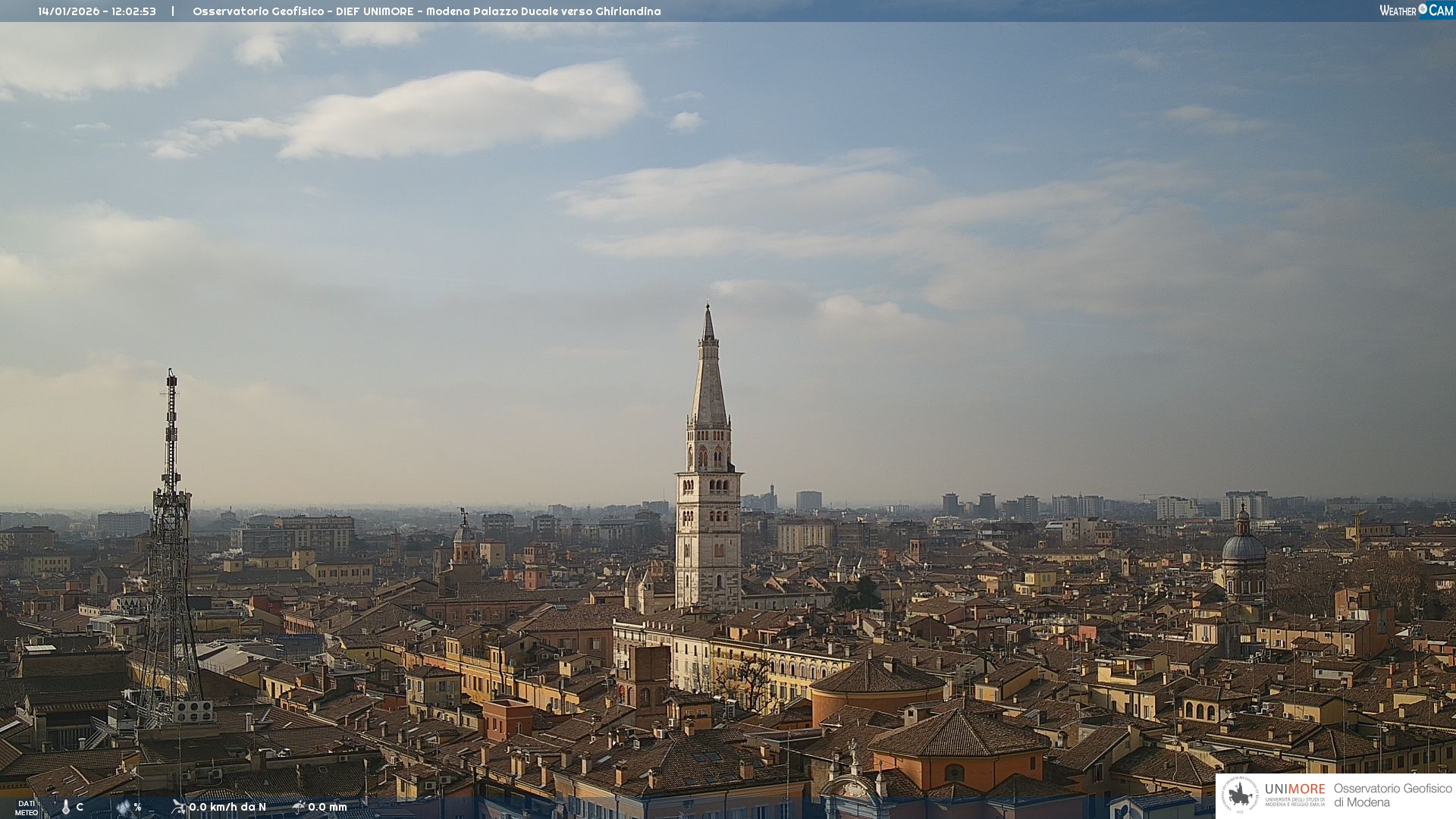Screen dimensions: 1456x819
Task: Click the Ghirlandina tower spire tip
Action: click(x=708, y=309)
